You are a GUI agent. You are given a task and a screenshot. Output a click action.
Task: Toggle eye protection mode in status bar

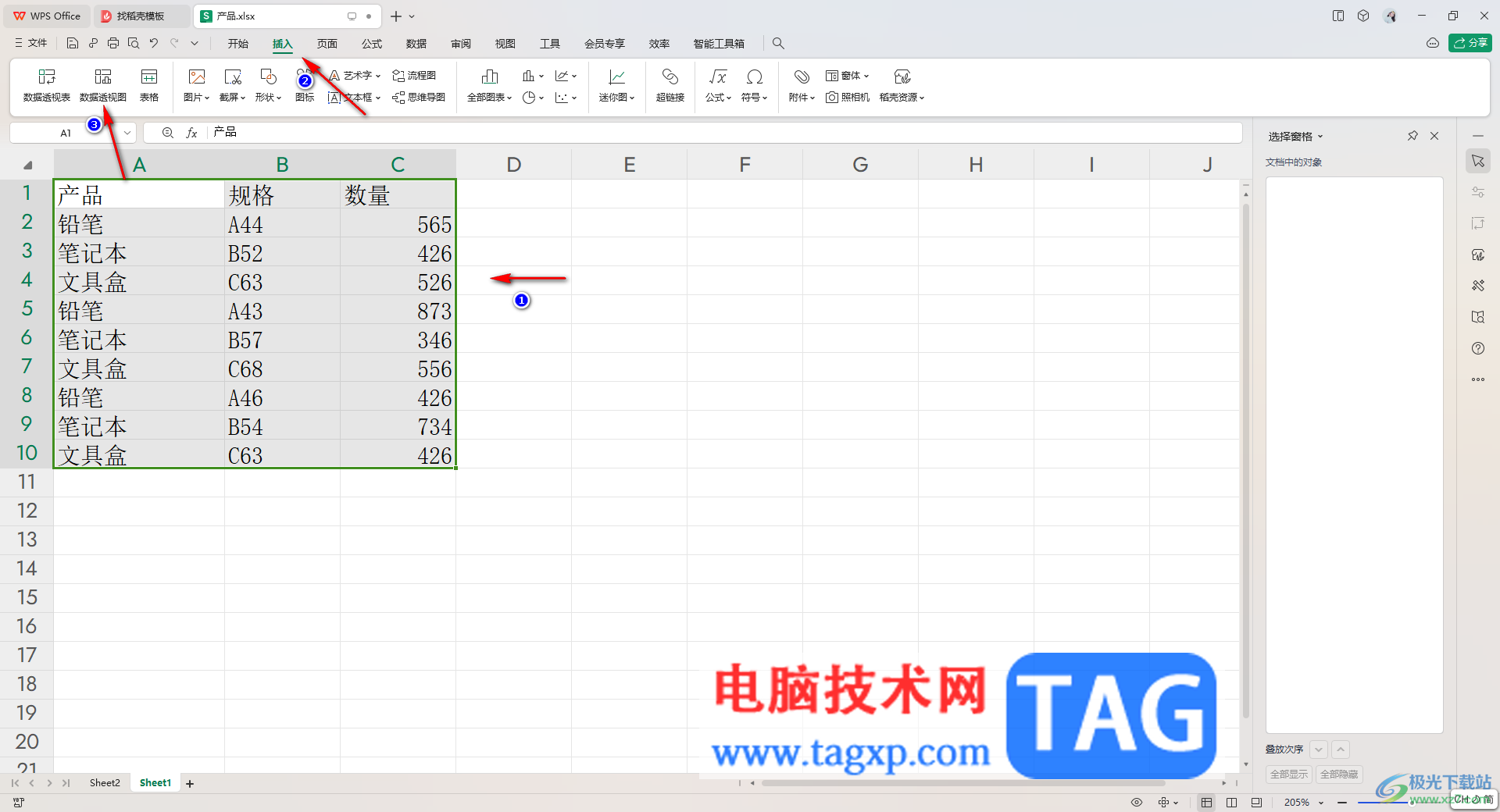click(x=1137, y=803)
